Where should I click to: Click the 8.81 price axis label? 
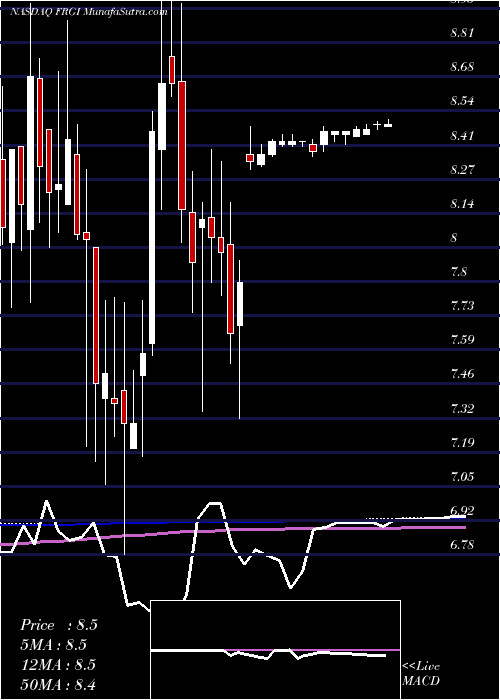pyautogui.click(x=462, y=33)
